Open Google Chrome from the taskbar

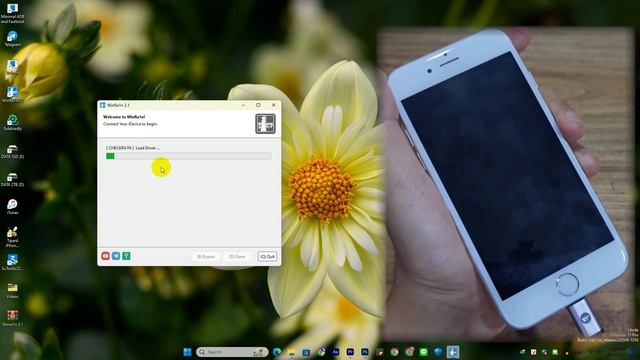[394, 352]
